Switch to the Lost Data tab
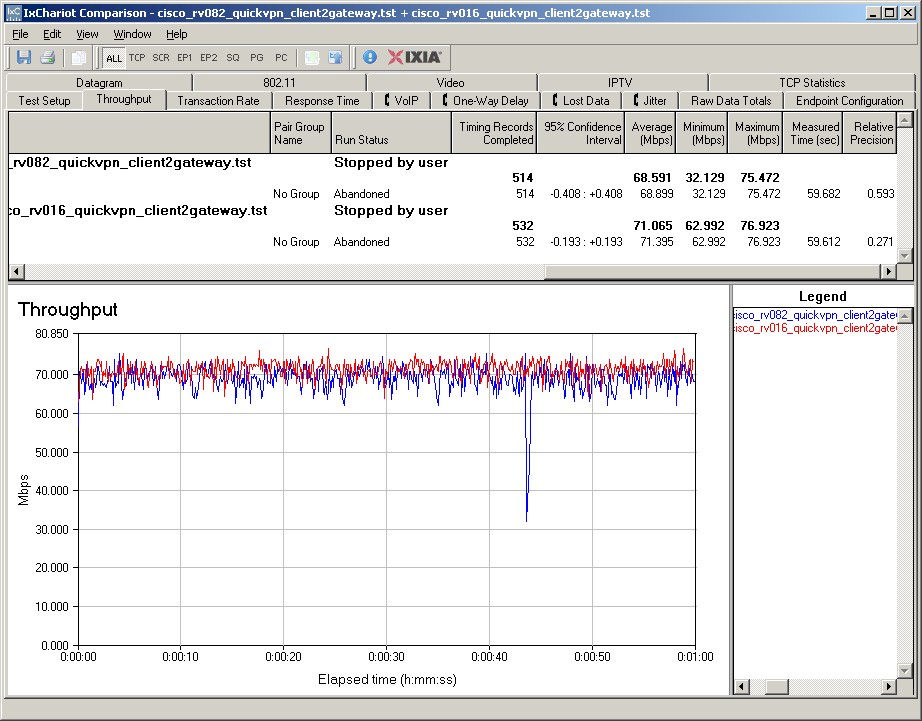This screenshot has width=922, height=721. coord(581,101)
